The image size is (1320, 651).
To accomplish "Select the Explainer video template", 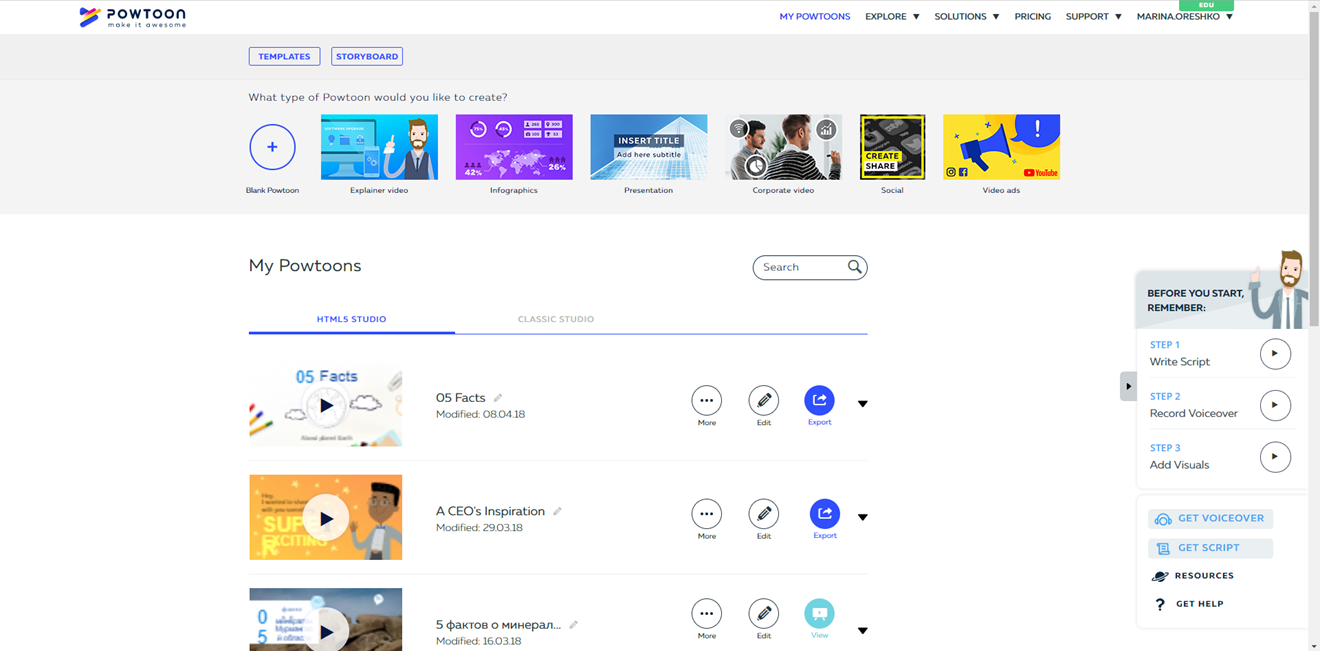I will pyautogui.click(x=379, y=147).
